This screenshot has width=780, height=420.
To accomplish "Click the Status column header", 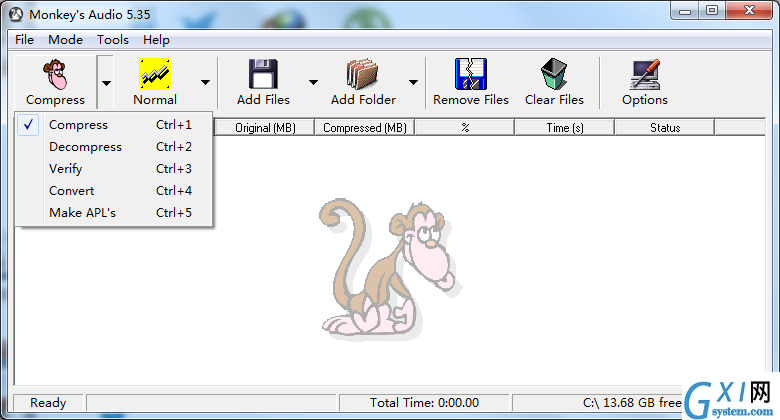I will 665,128.
